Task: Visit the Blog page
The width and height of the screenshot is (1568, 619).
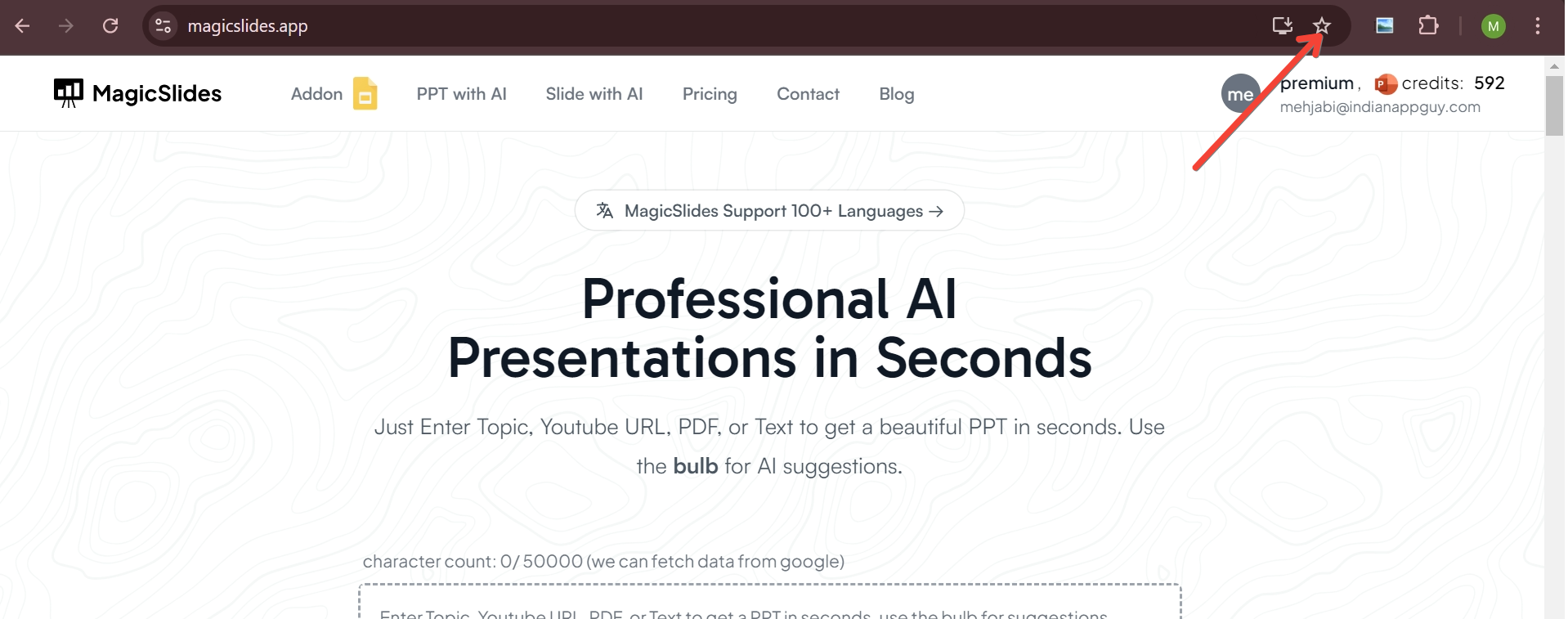Action: (897, 94)
